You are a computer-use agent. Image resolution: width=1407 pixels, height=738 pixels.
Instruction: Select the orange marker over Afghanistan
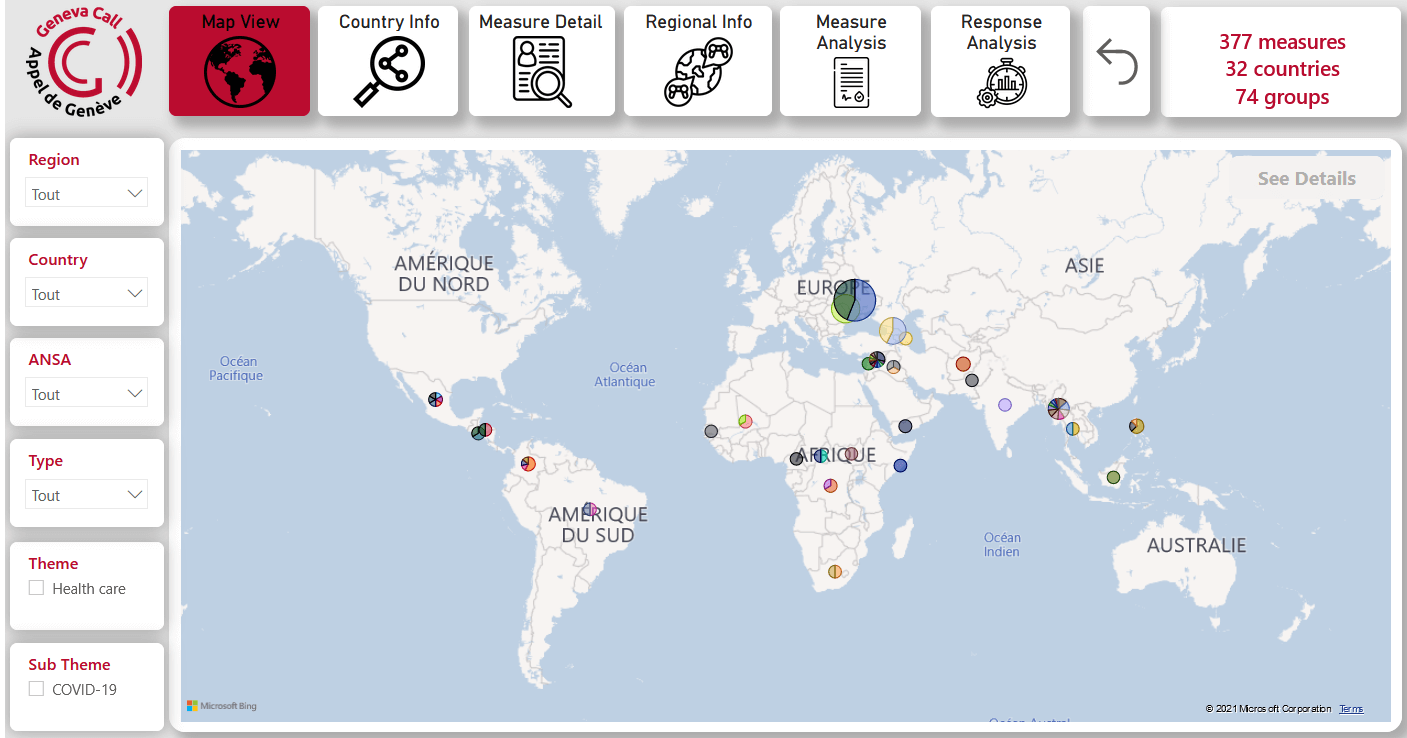tap(963, 364)
